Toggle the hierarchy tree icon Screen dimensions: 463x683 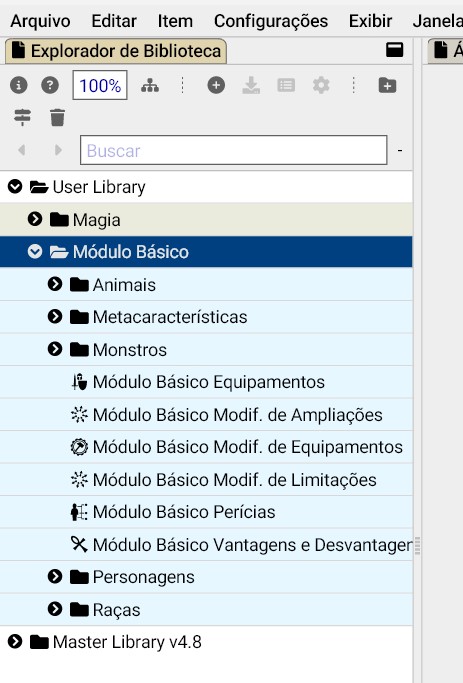tap(150, 85)
